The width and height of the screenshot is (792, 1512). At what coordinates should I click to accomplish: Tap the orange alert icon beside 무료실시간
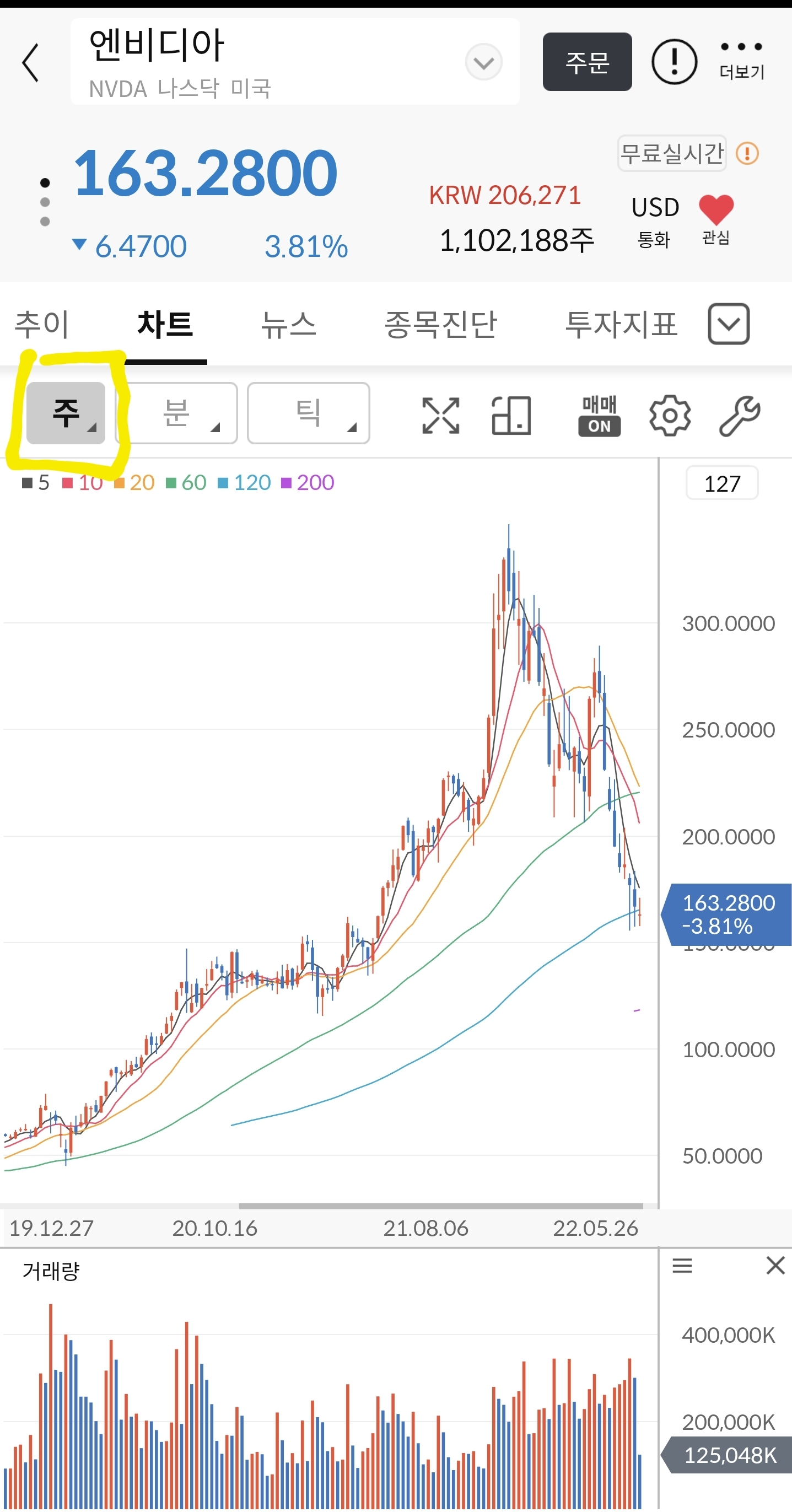747,154
